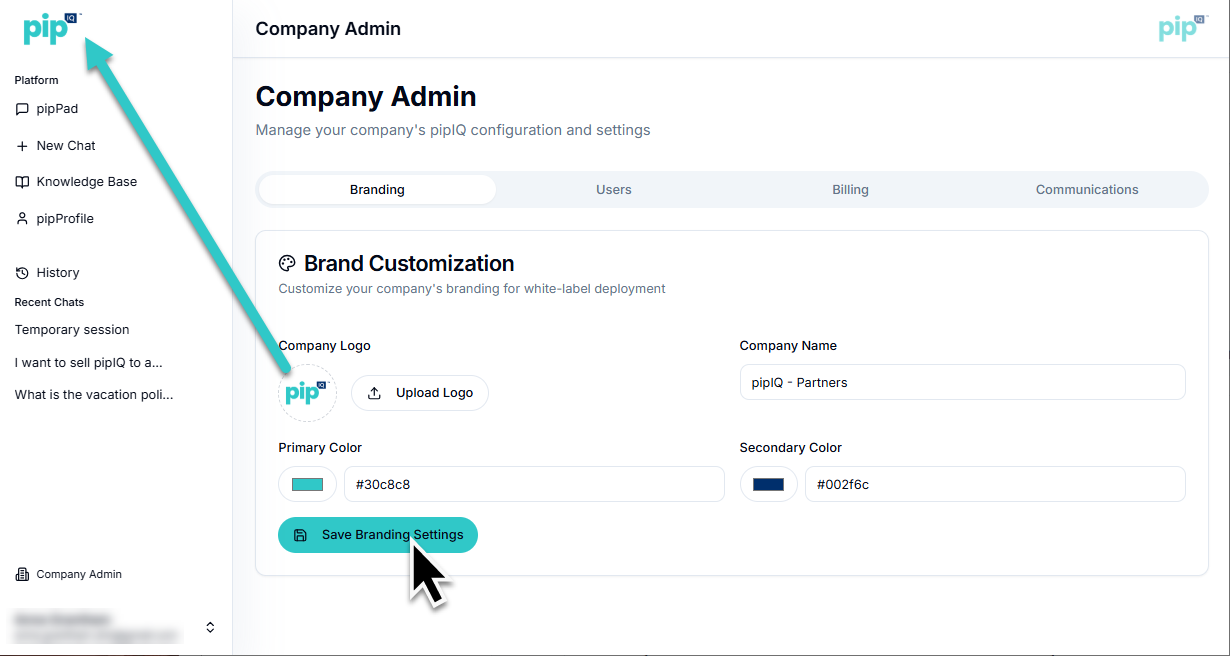The image size is (1230, 656).
Task: Click Save Branding Settings button
Action: tap(378, 535)
